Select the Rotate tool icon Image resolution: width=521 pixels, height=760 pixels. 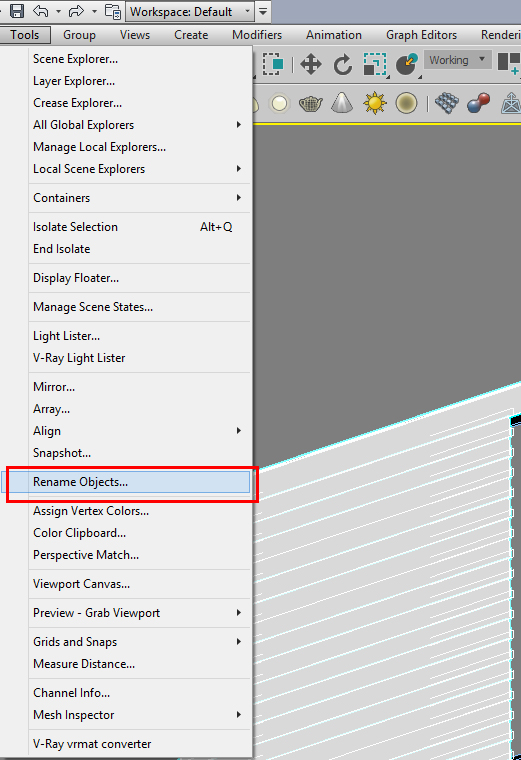coord(343,64)
